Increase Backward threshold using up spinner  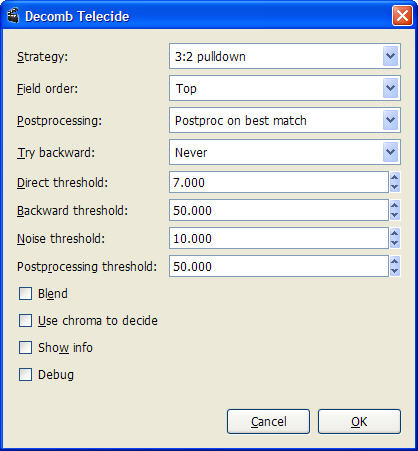pos(395,205)
